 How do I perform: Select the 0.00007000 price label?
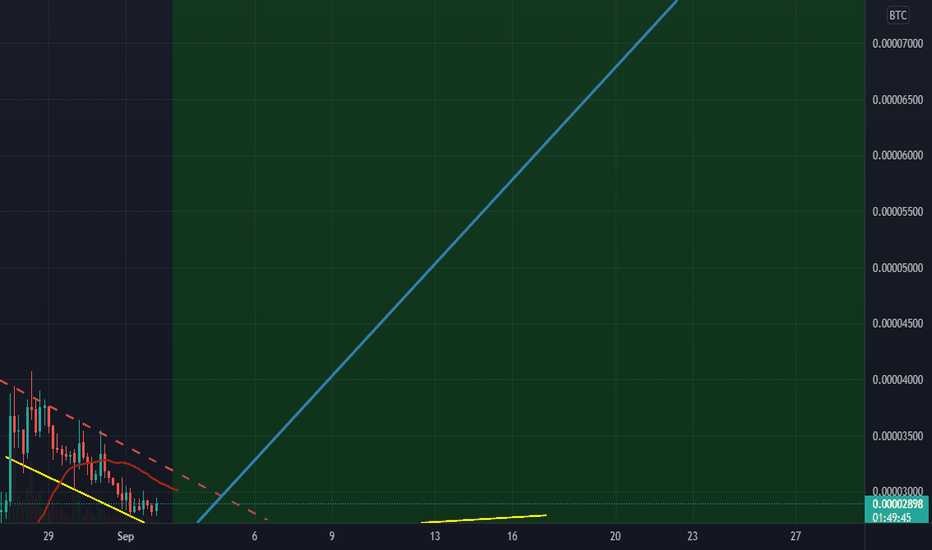(x=898, y=43)
